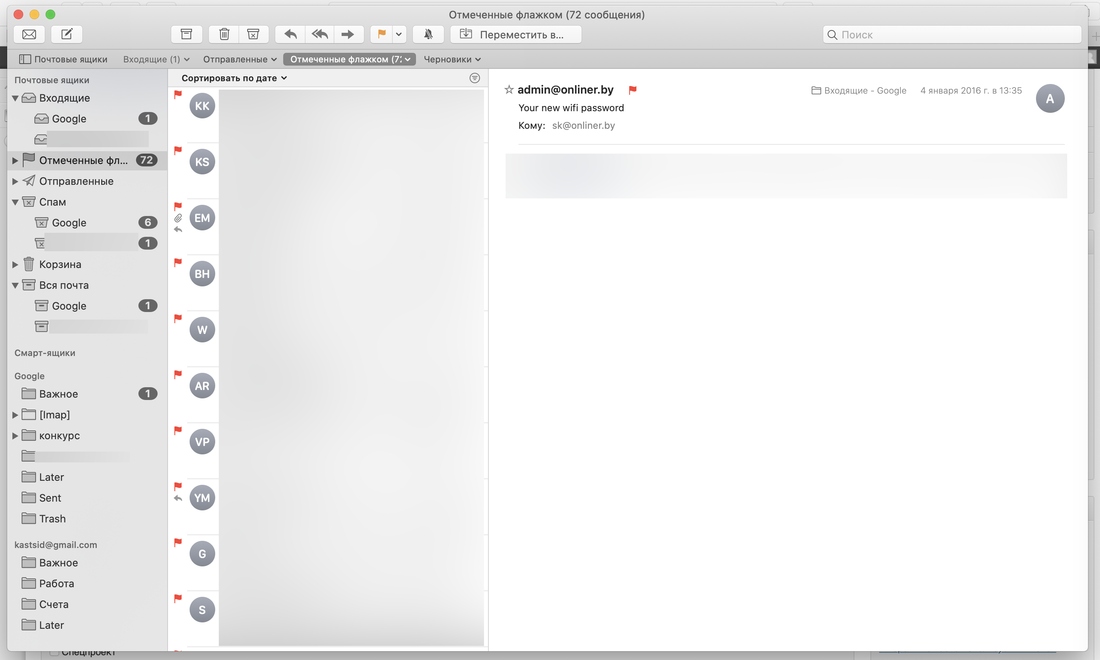Select the message from sender S

(x=328, y=619)
